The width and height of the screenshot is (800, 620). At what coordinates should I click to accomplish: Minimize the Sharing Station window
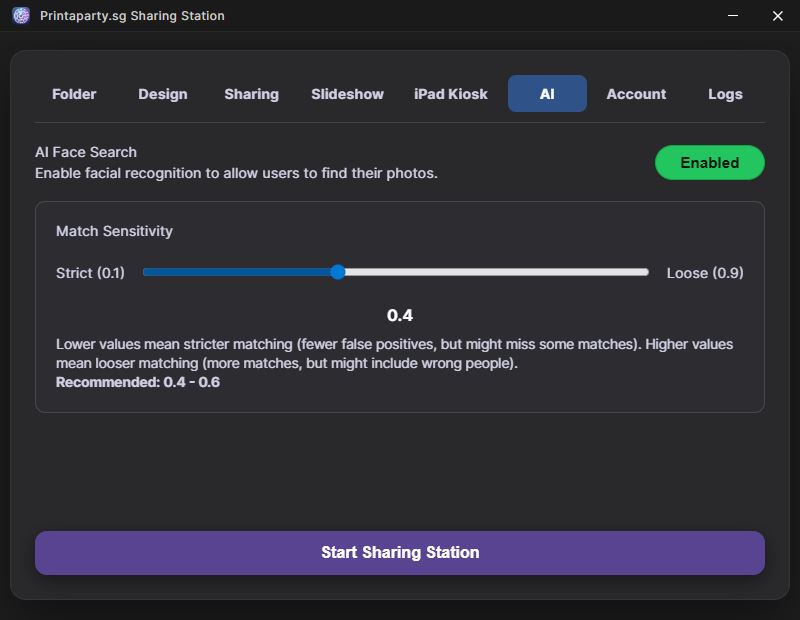(734, 16)
